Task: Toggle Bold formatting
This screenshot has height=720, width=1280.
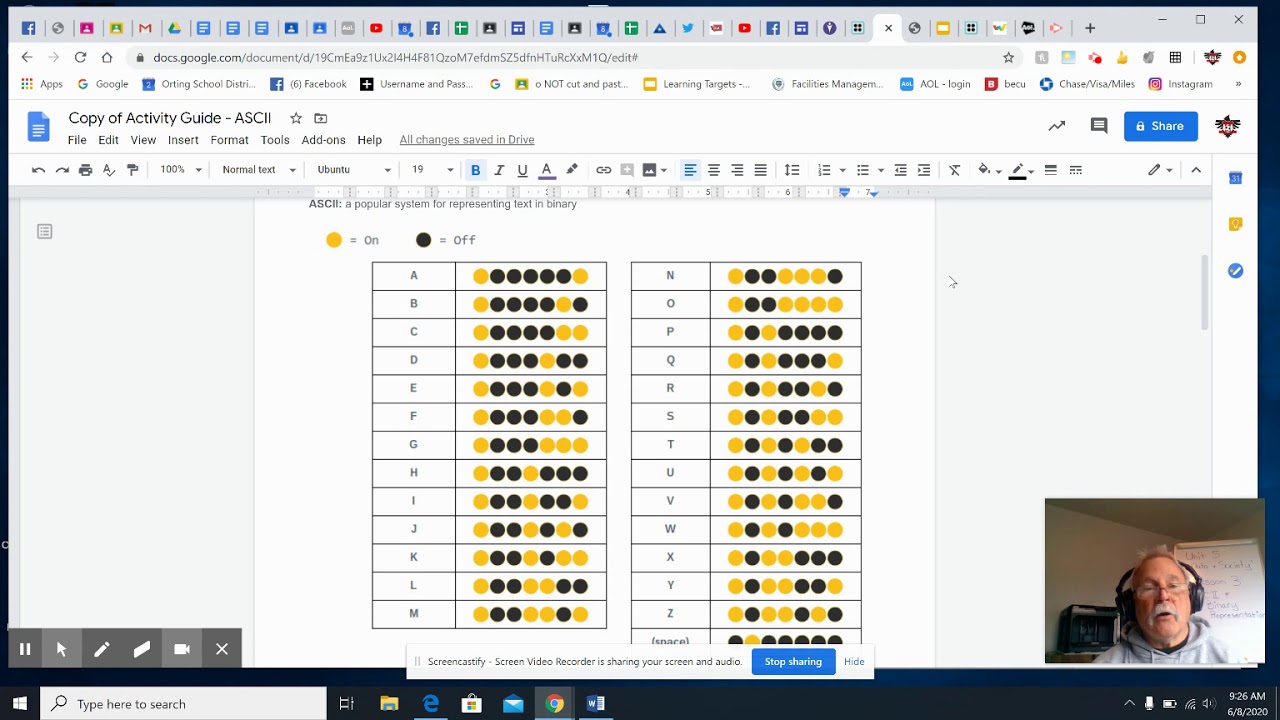Action: [476, 170]
